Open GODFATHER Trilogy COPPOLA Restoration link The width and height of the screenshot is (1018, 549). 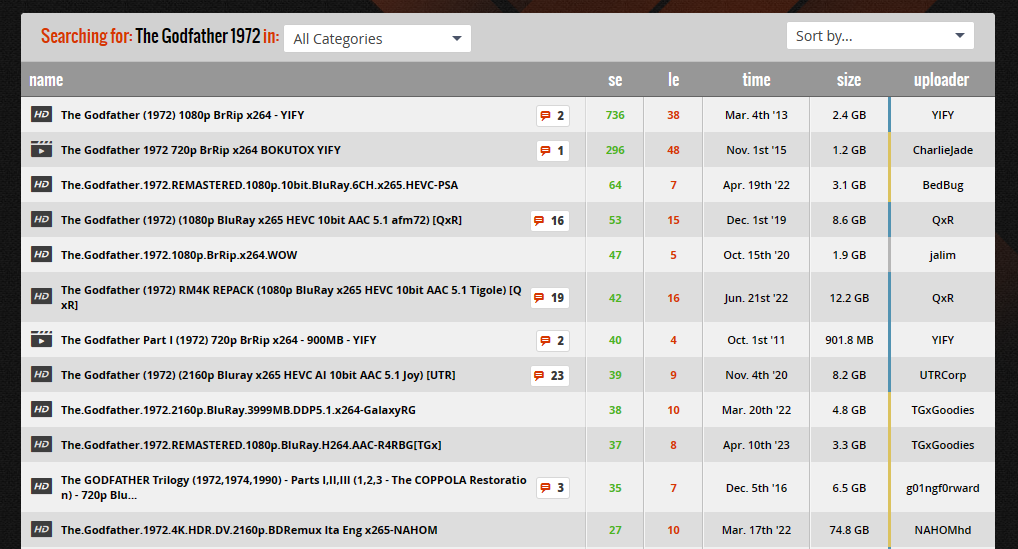coord(293,487)
